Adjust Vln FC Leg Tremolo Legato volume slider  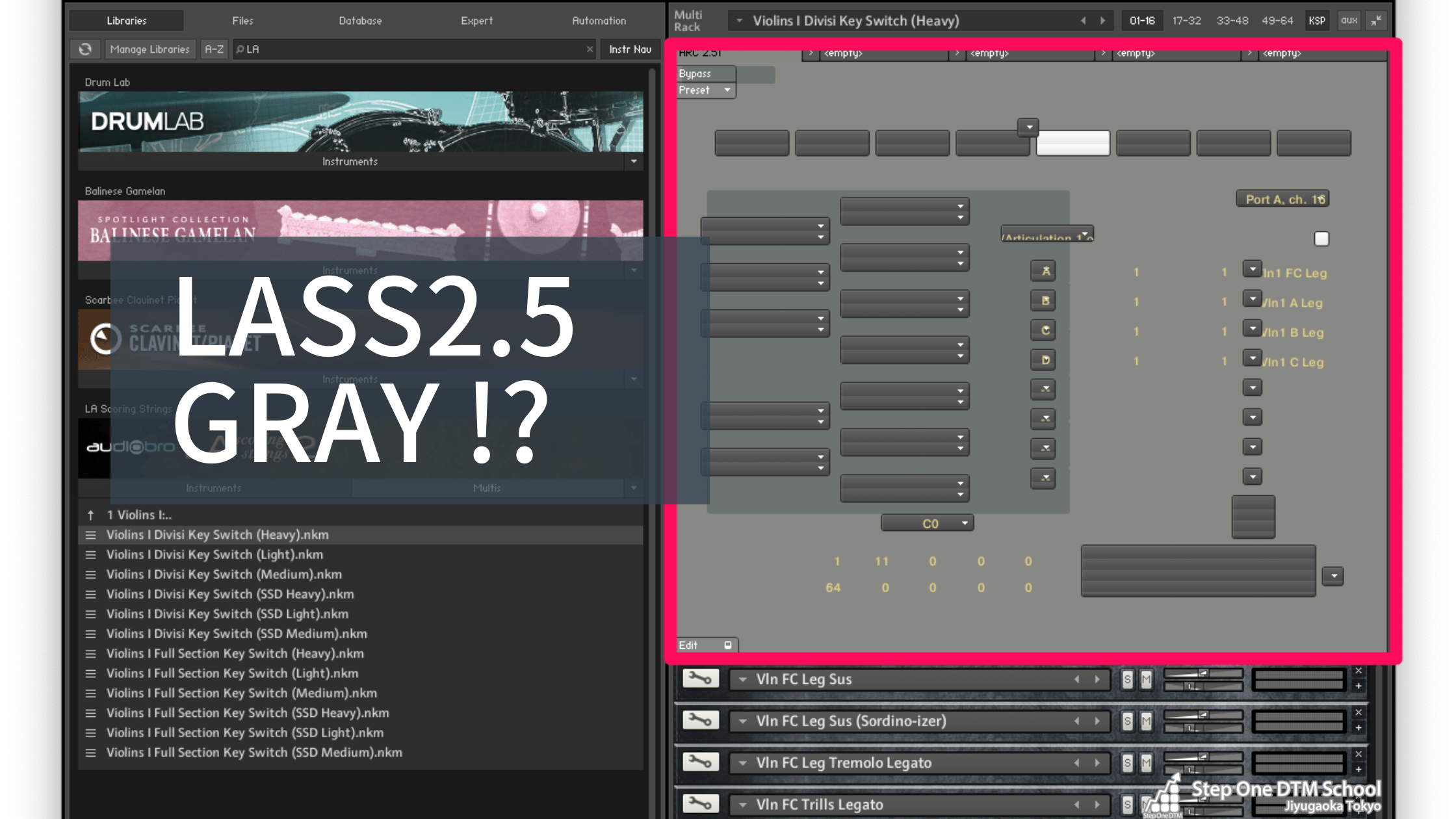click(1202, 757)
